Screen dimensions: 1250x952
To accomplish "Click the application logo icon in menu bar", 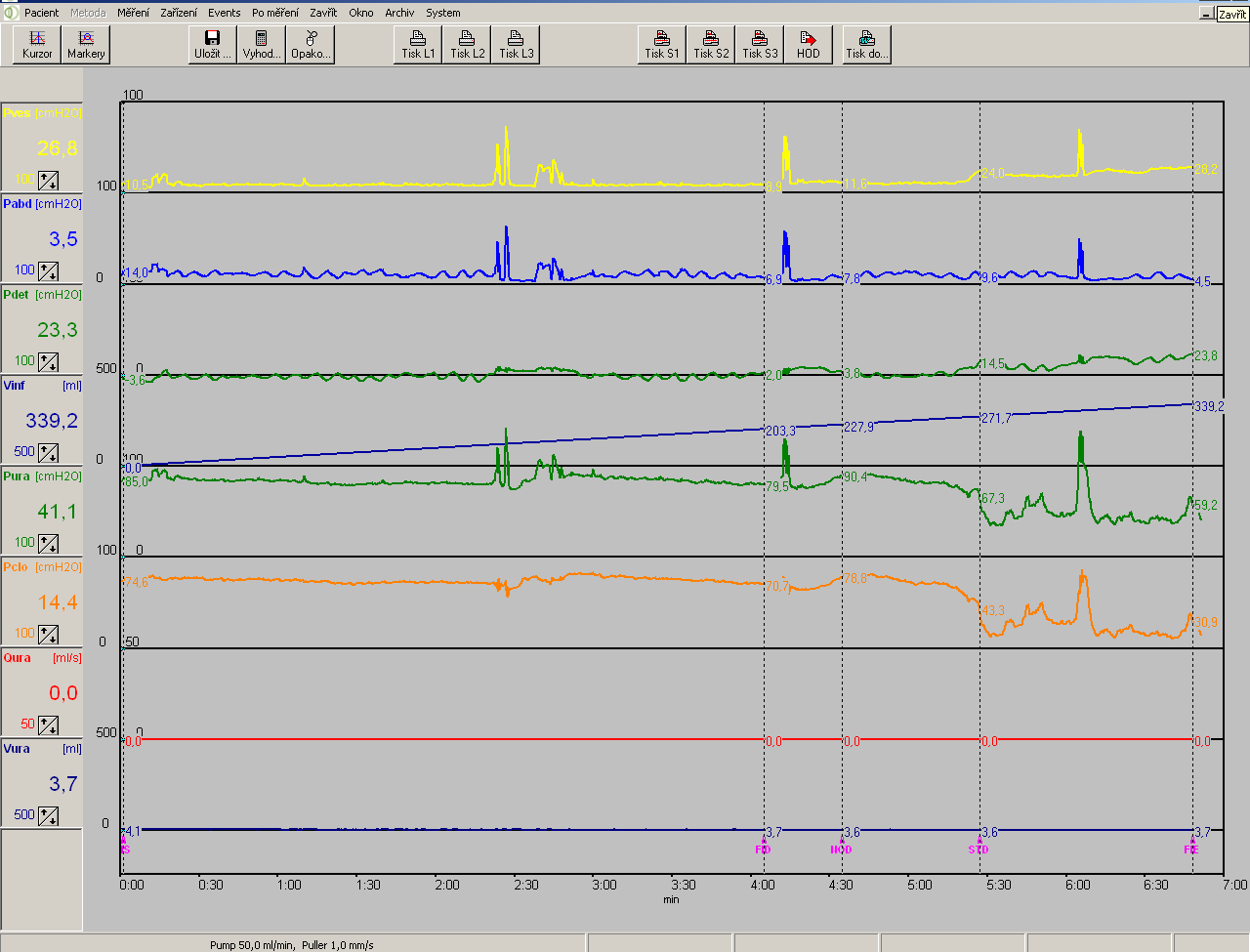I will pos(11,13).
